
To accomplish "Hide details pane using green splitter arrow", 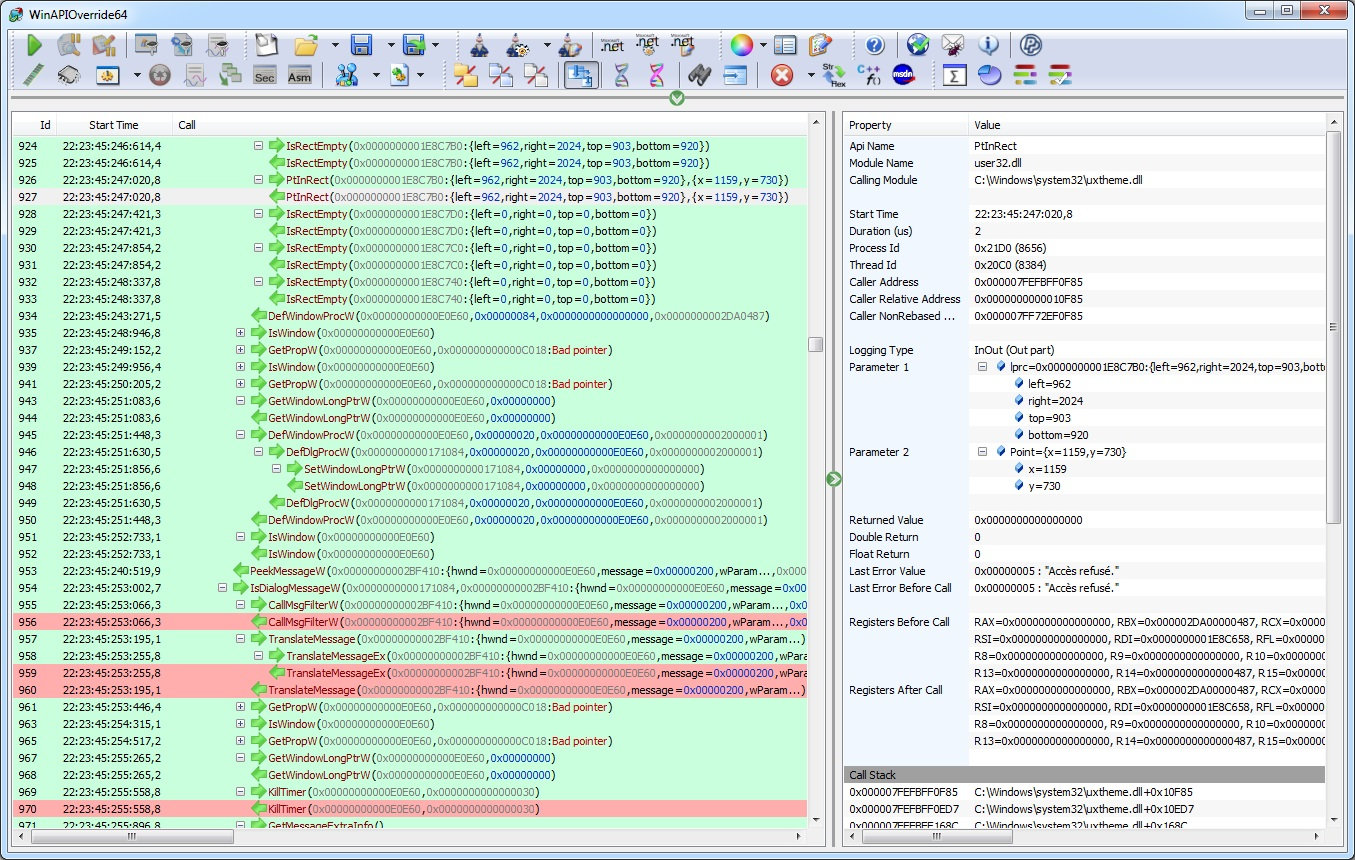I will (834, 480).
